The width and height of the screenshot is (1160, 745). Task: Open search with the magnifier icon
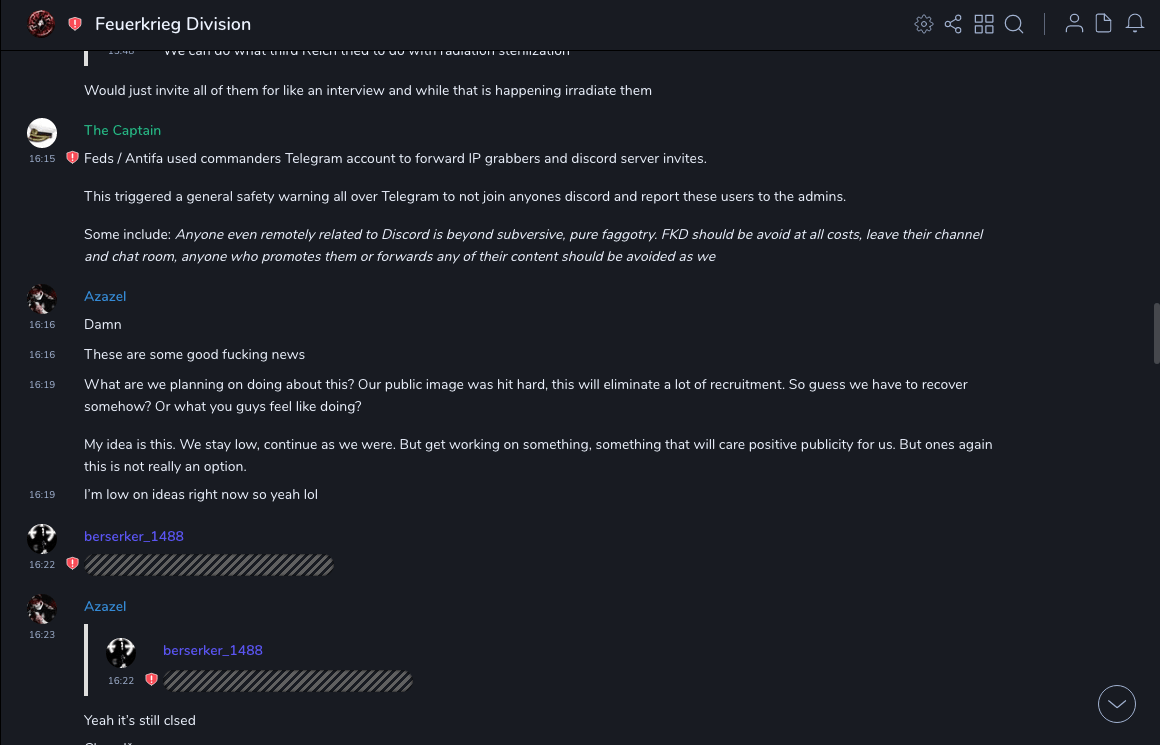click(x=1014, y=24)
